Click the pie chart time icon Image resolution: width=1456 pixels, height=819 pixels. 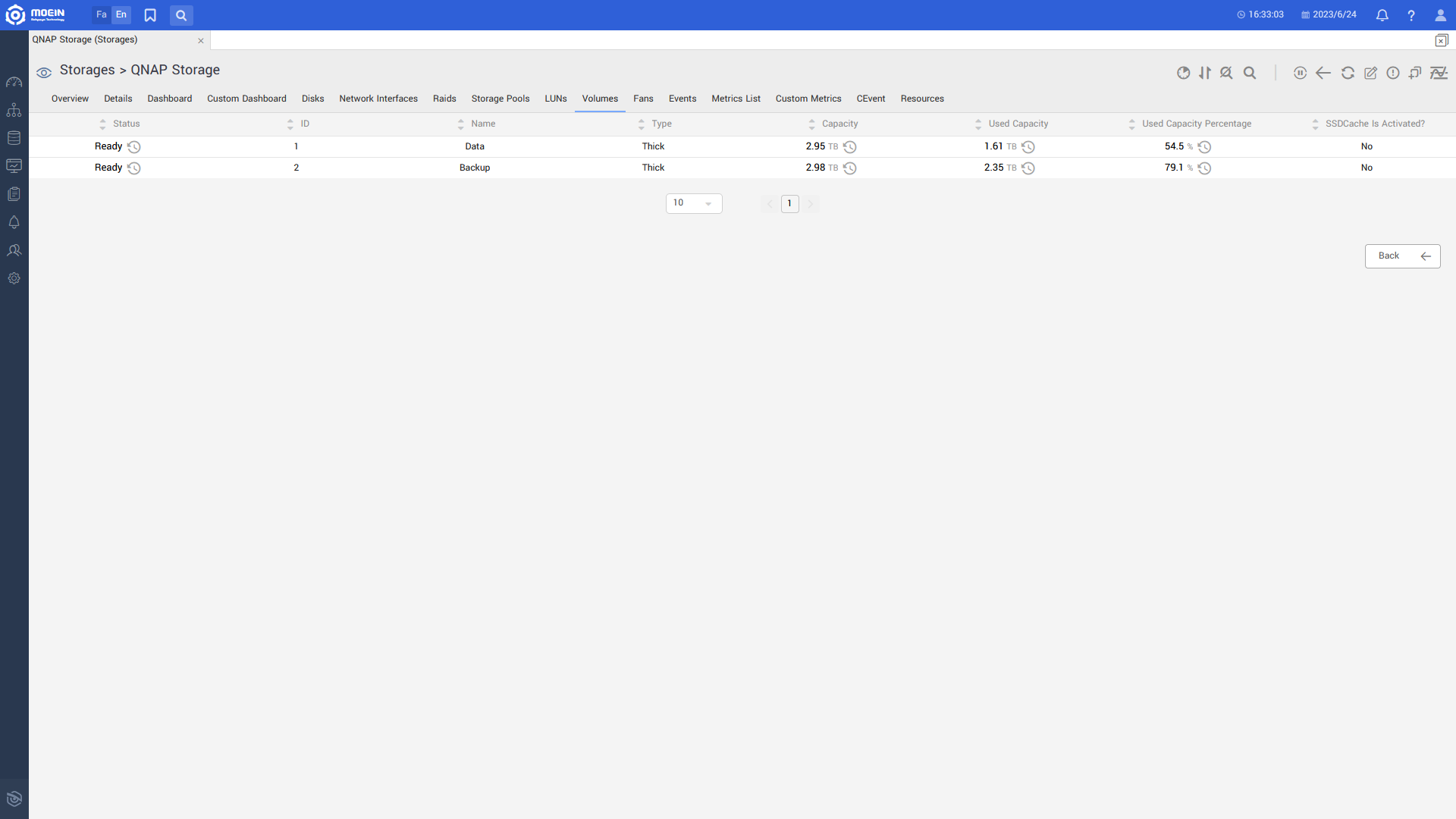pyautogui.click(x=1183, y=73)
